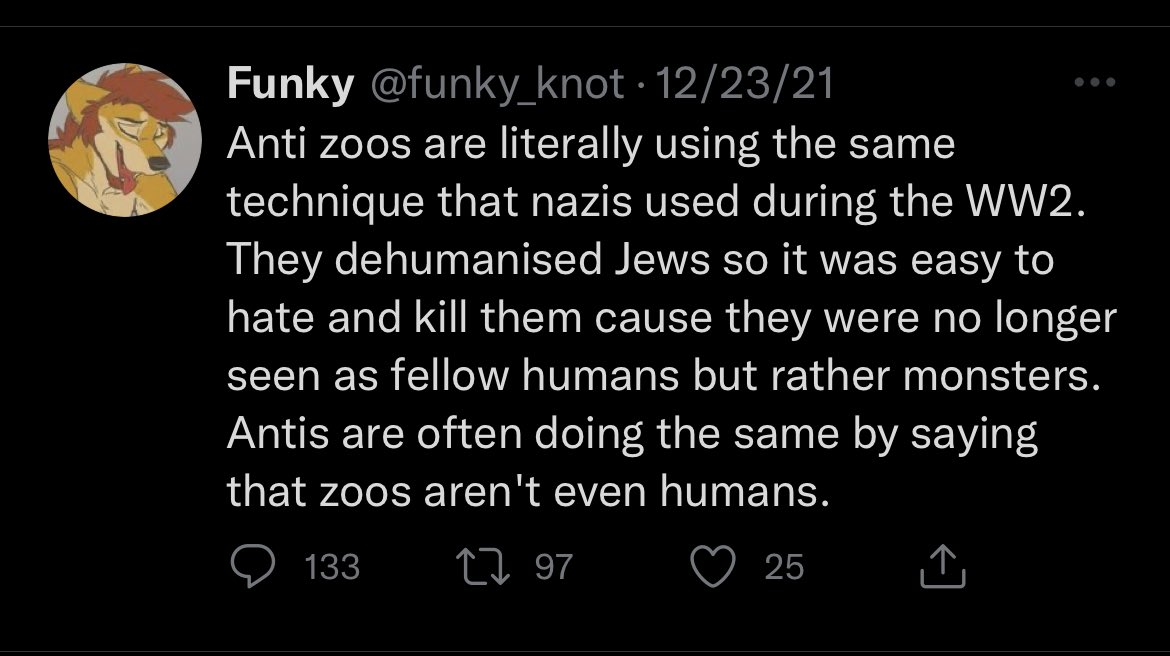Share the tweet via the upload arrow icon
The width and height of the screenshot is (1170, 656).
point(942,566)
